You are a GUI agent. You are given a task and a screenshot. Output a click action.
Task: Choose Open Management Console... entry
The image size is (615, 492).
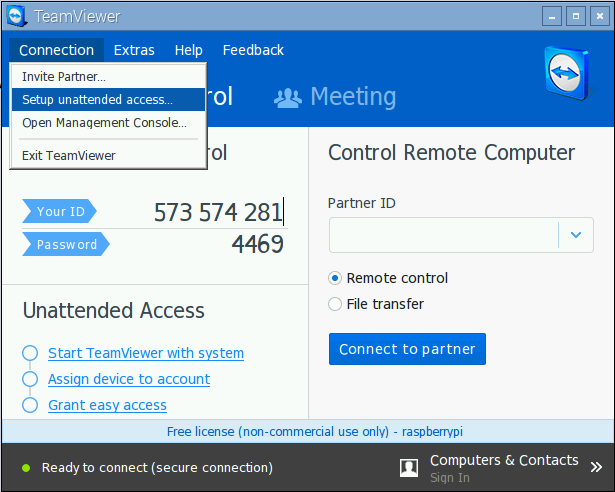(x=108, y=123)
